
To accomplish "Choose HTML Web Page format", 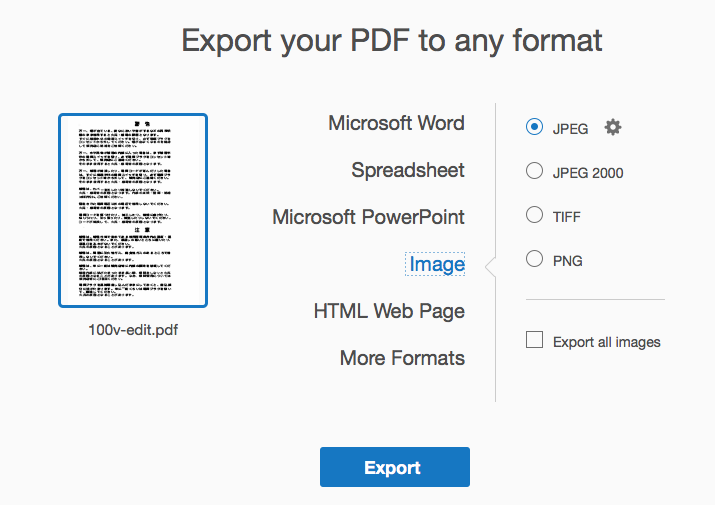I will pos(389,311).
